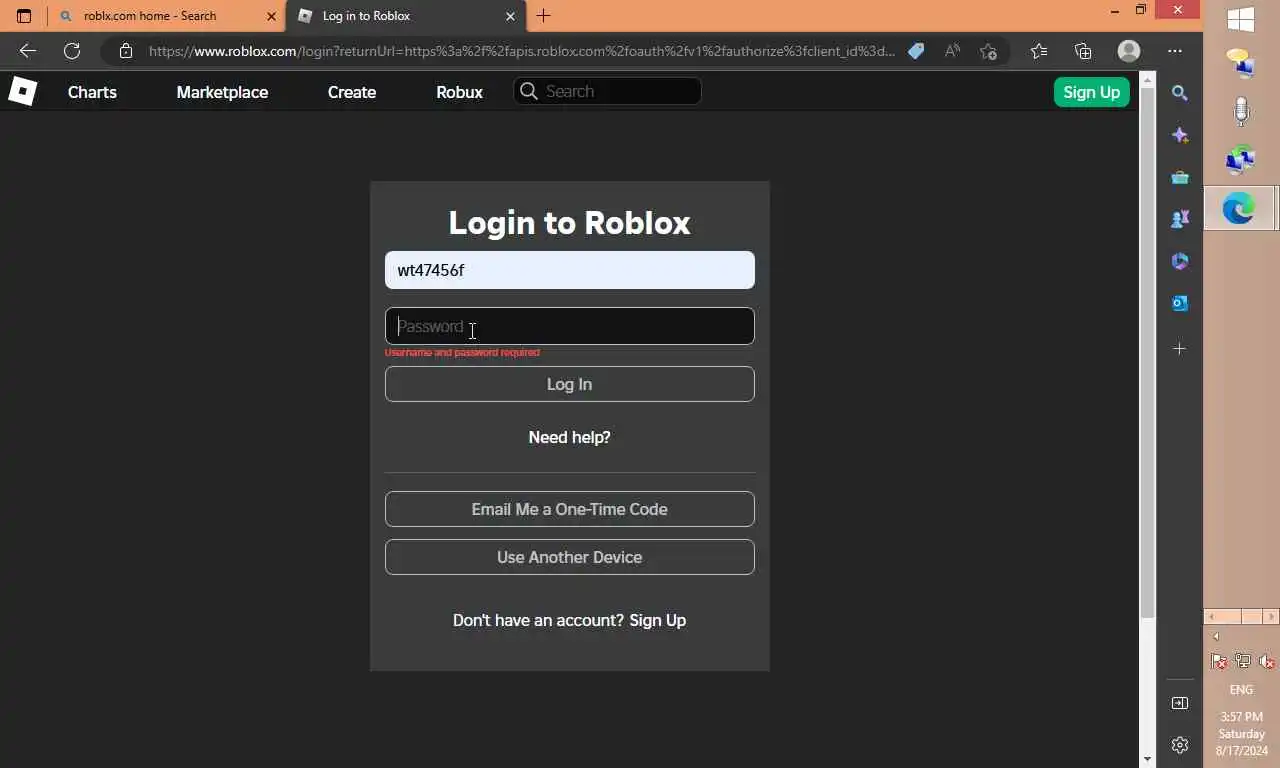Click Sign Up link below the form

click(657, 620)
